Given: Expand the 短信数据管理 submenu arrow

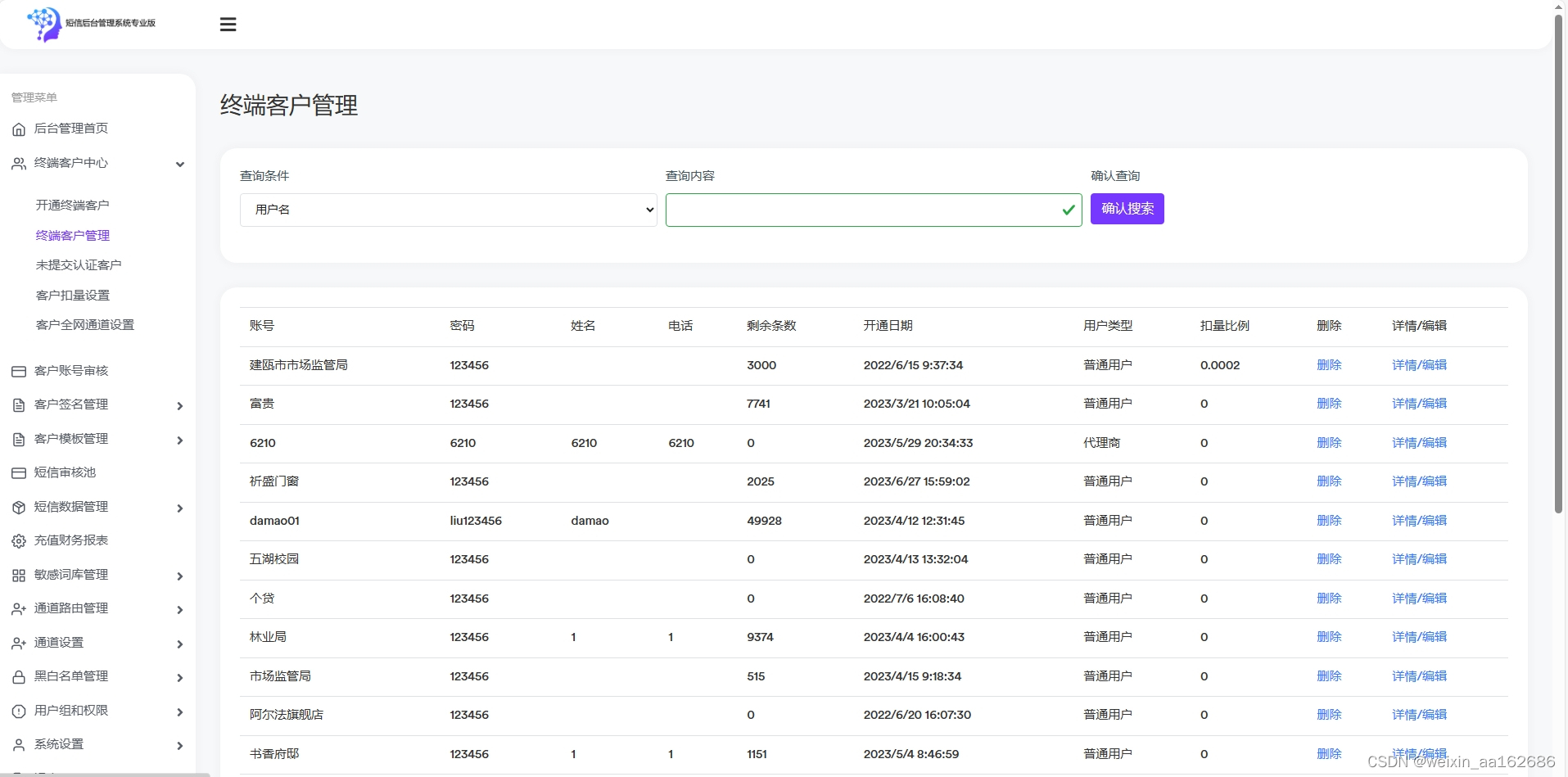Looking at the screenshot, I should point(180,508).
